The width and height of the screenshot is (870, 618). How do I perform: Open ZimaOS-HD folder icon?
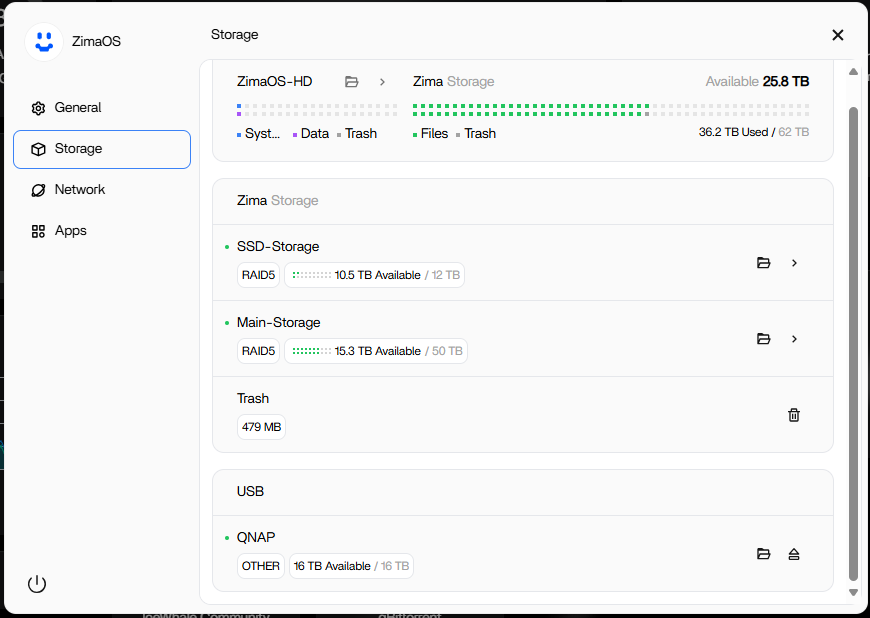coord(351,82)
